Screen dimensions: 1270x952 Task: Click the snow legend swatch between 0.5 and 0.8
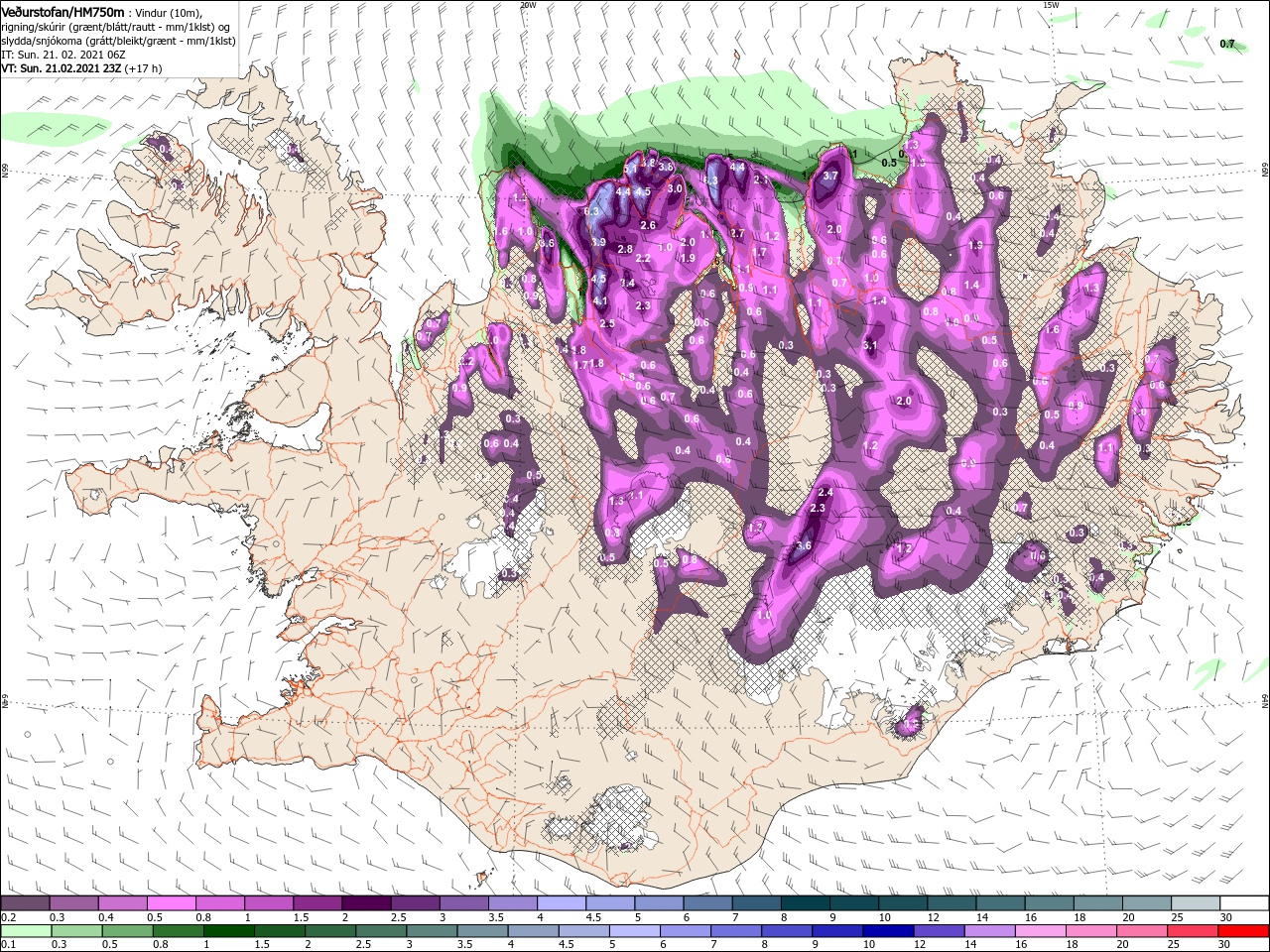tap(171, 903)
